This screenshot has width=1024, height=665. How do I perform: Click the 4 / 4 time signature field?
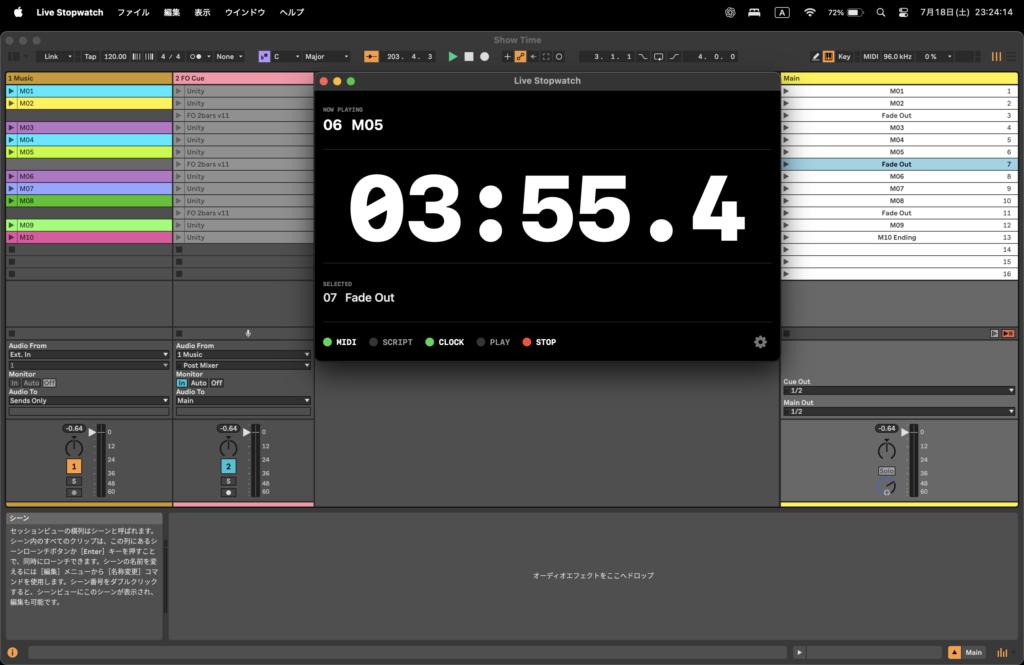tap(170, 57)
